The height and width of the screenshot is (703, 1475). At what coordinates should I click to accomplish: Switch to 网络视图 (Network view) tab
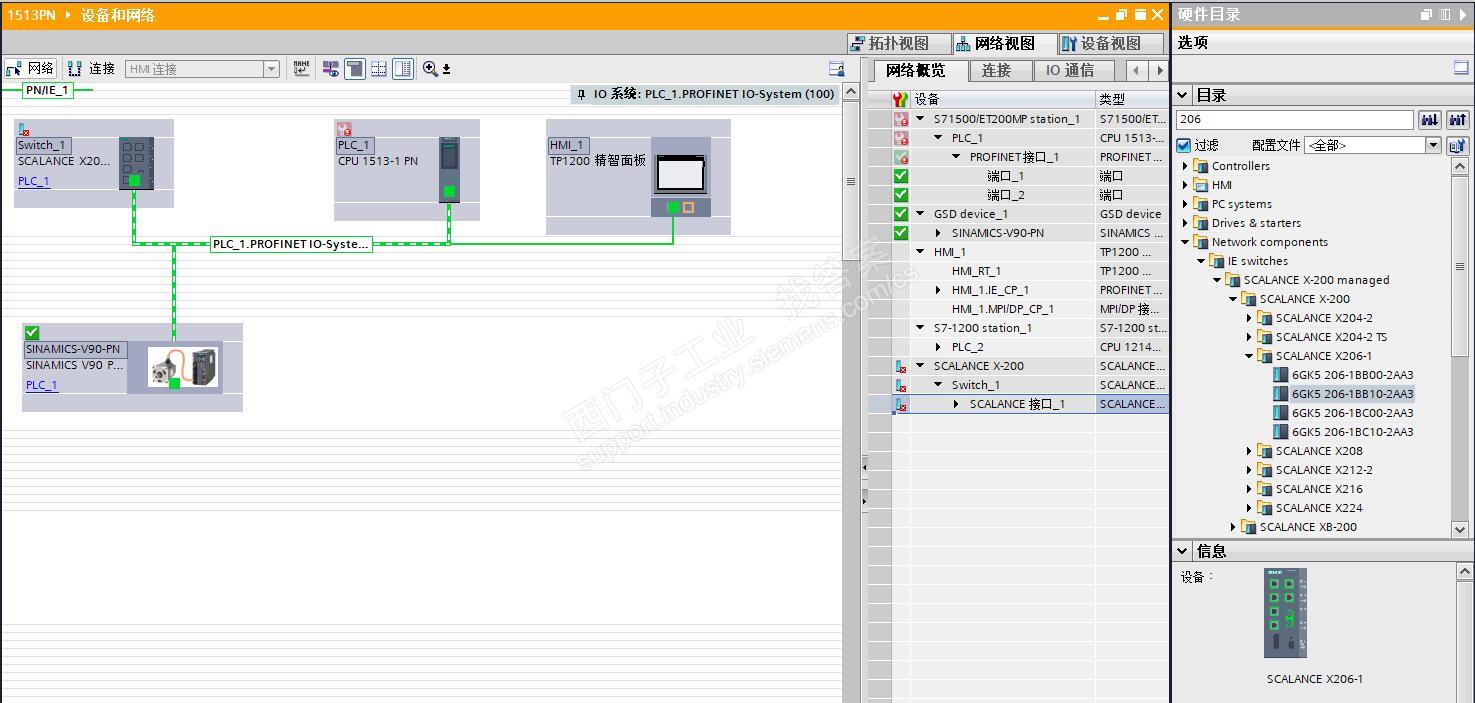1003,43
